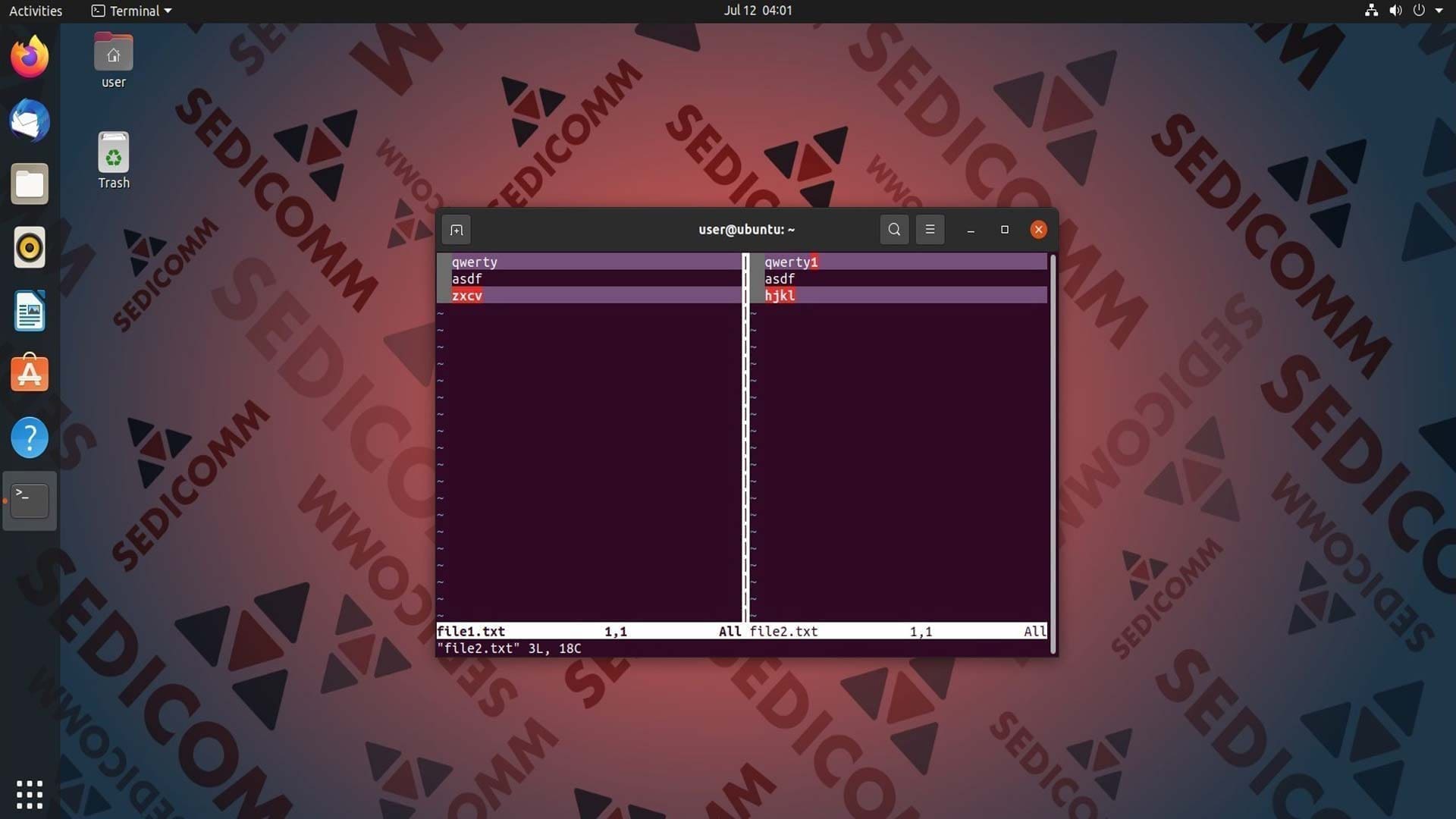Open Help from the dock
The image size is (1456, 819).
[30, 438]
